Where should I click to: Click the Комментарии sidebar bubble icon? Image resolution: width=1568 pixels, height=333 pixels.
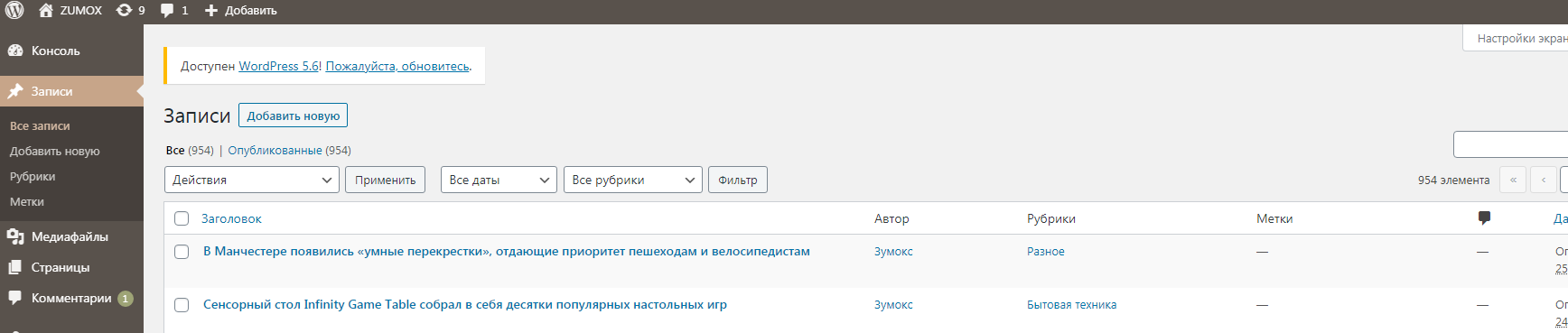[15, 298]
